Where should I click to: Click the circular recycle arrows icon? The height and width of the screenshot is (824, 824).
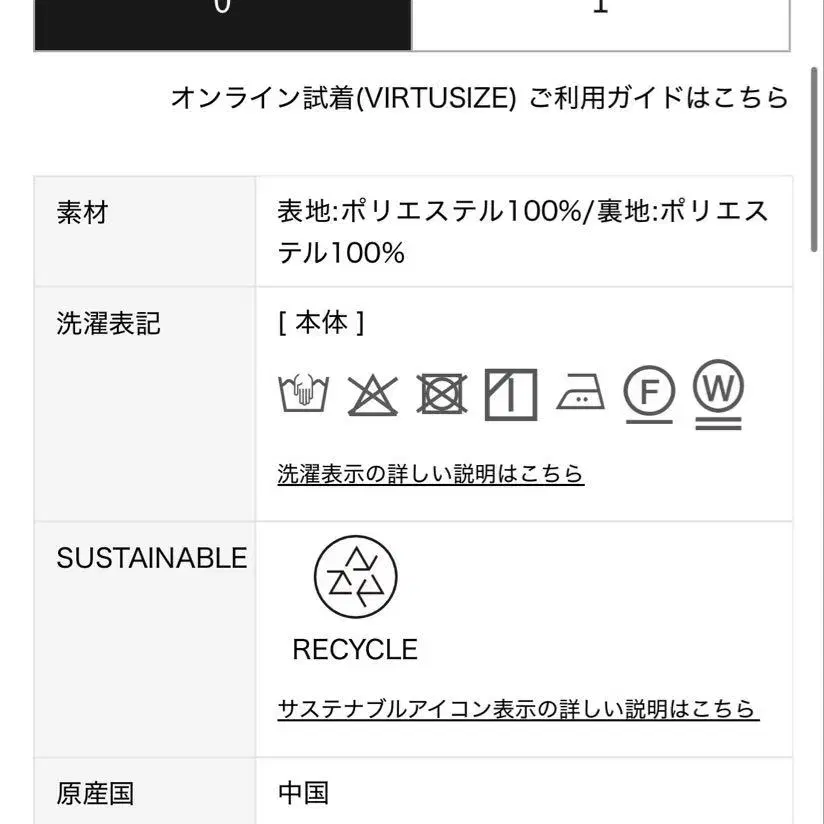click(x=355, y=576)
